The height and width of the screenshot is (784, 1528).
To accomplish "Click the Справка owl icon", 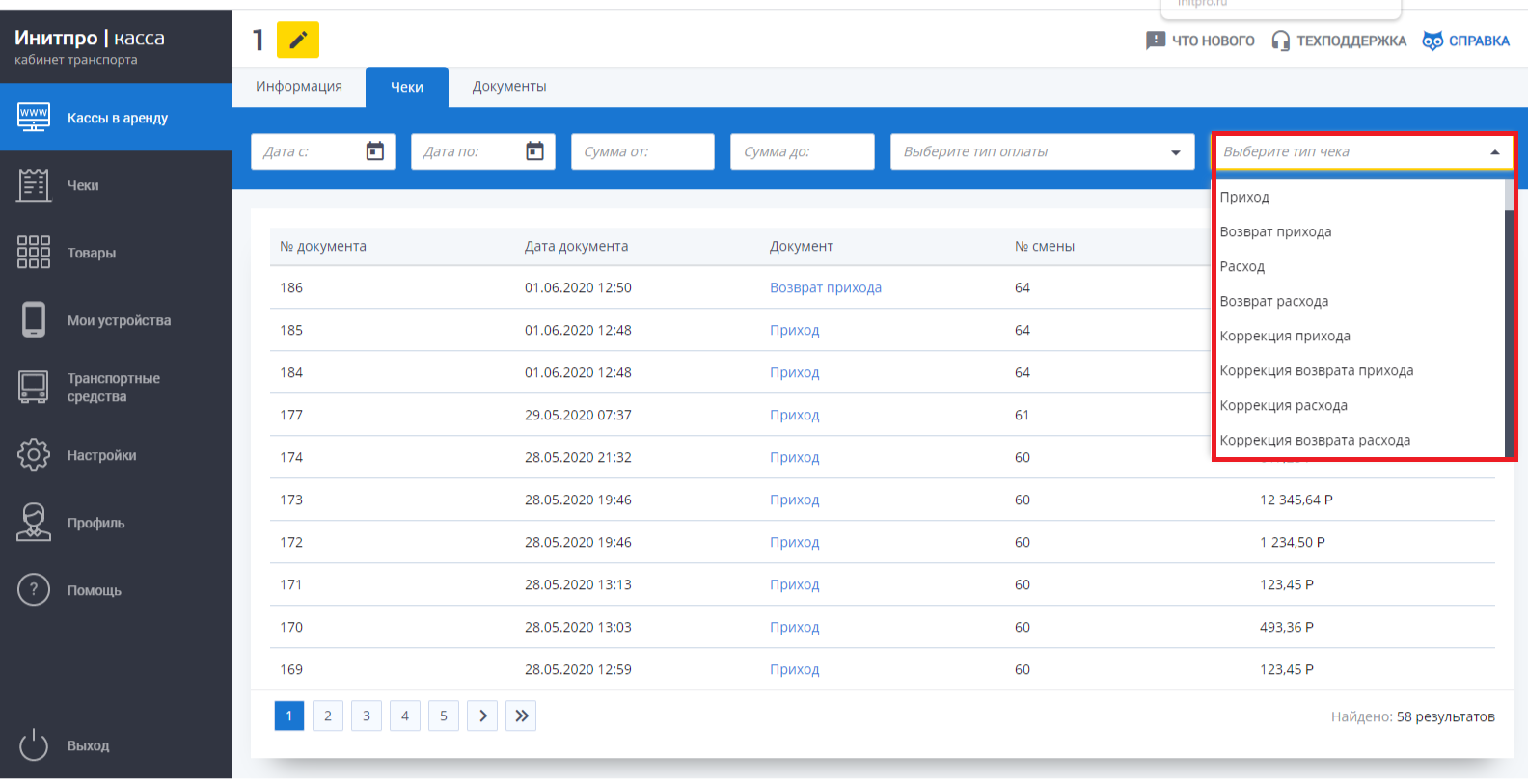I will [1432, 41].
